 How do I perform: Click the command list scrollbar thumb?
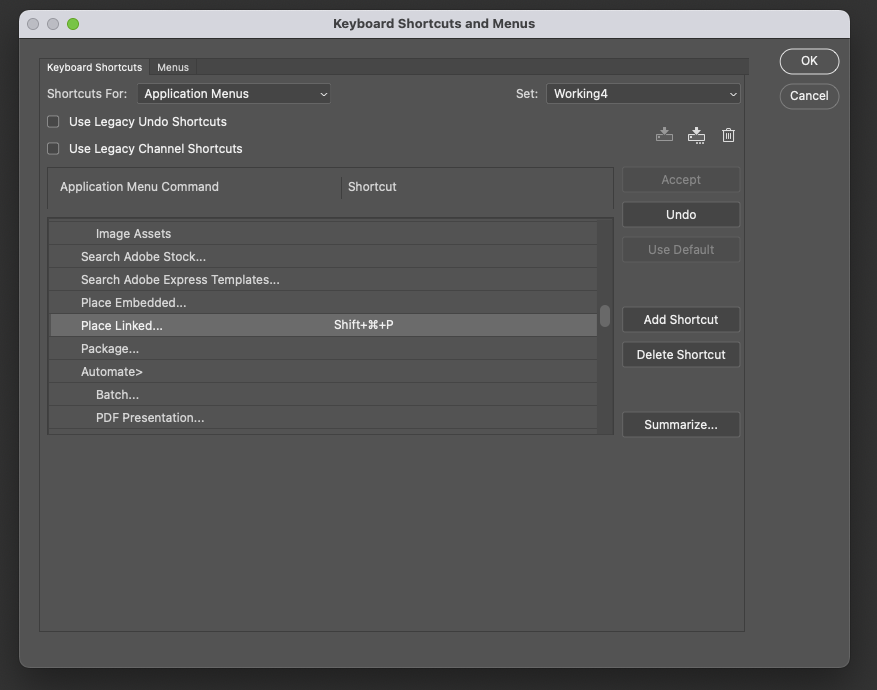[x=604, y=315]
